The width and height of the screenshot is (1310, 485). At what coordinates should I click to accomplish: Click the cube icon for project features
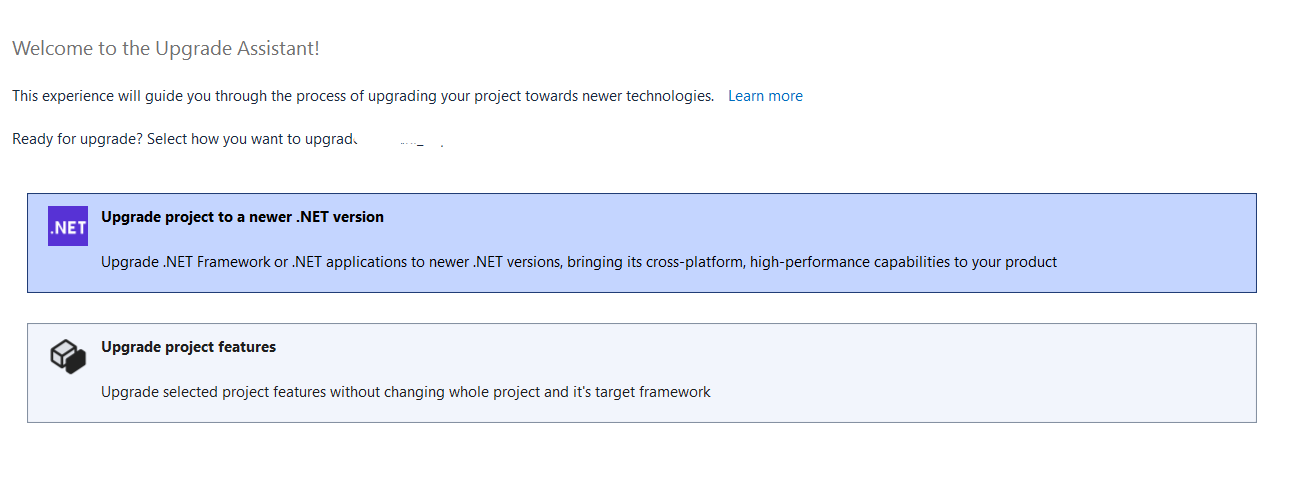click(x=68, y=356)
